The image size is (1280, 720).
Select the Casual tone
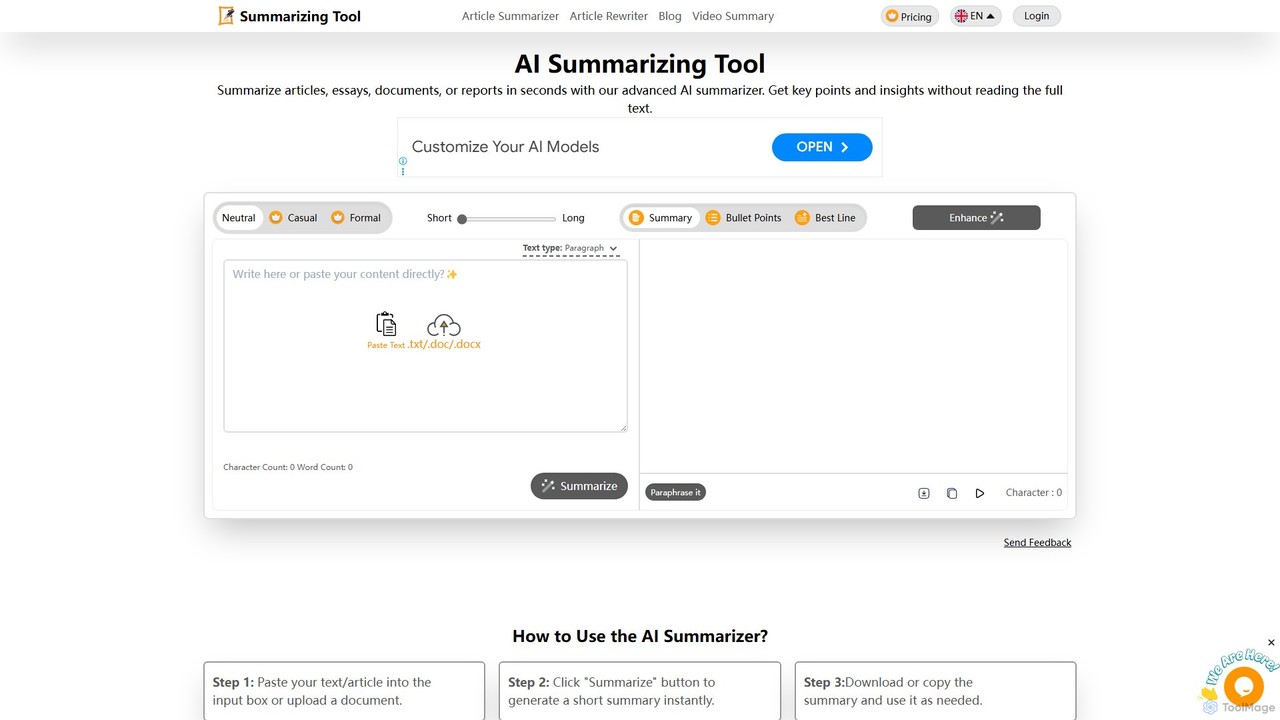293,218
